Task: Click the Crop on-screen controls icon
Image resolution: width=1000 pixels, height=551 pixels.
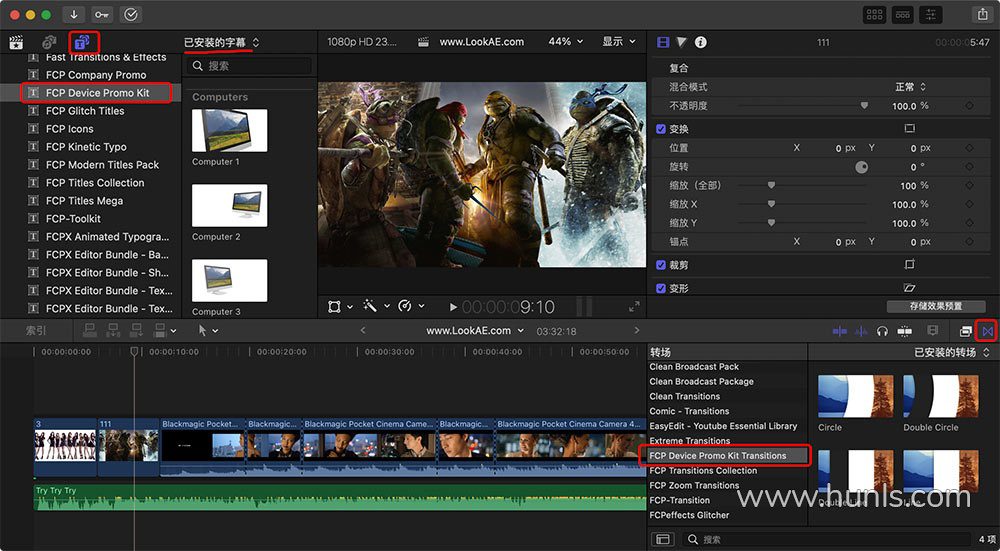Action: [x=909, y=265]
